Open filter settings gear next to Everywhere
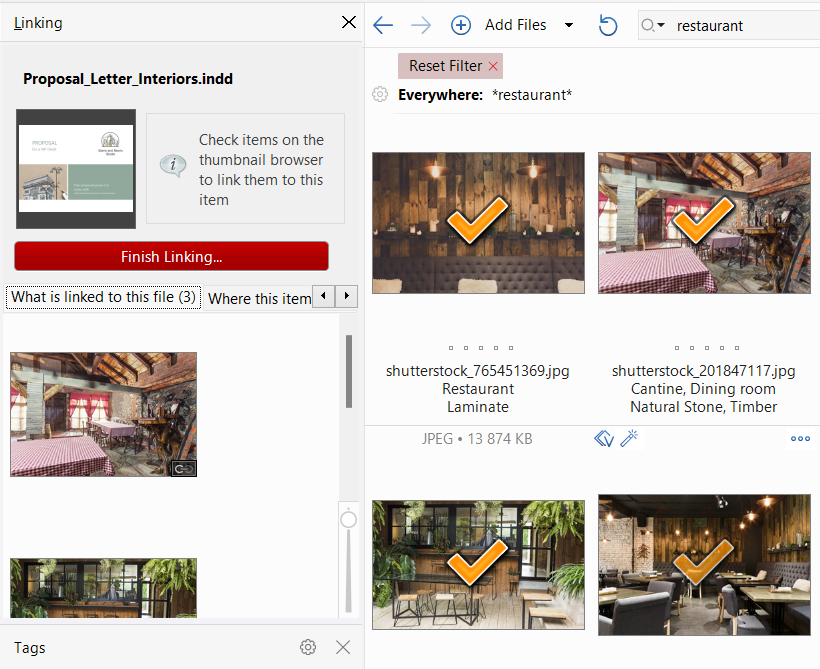820x669 pixels. coord(380,95)
